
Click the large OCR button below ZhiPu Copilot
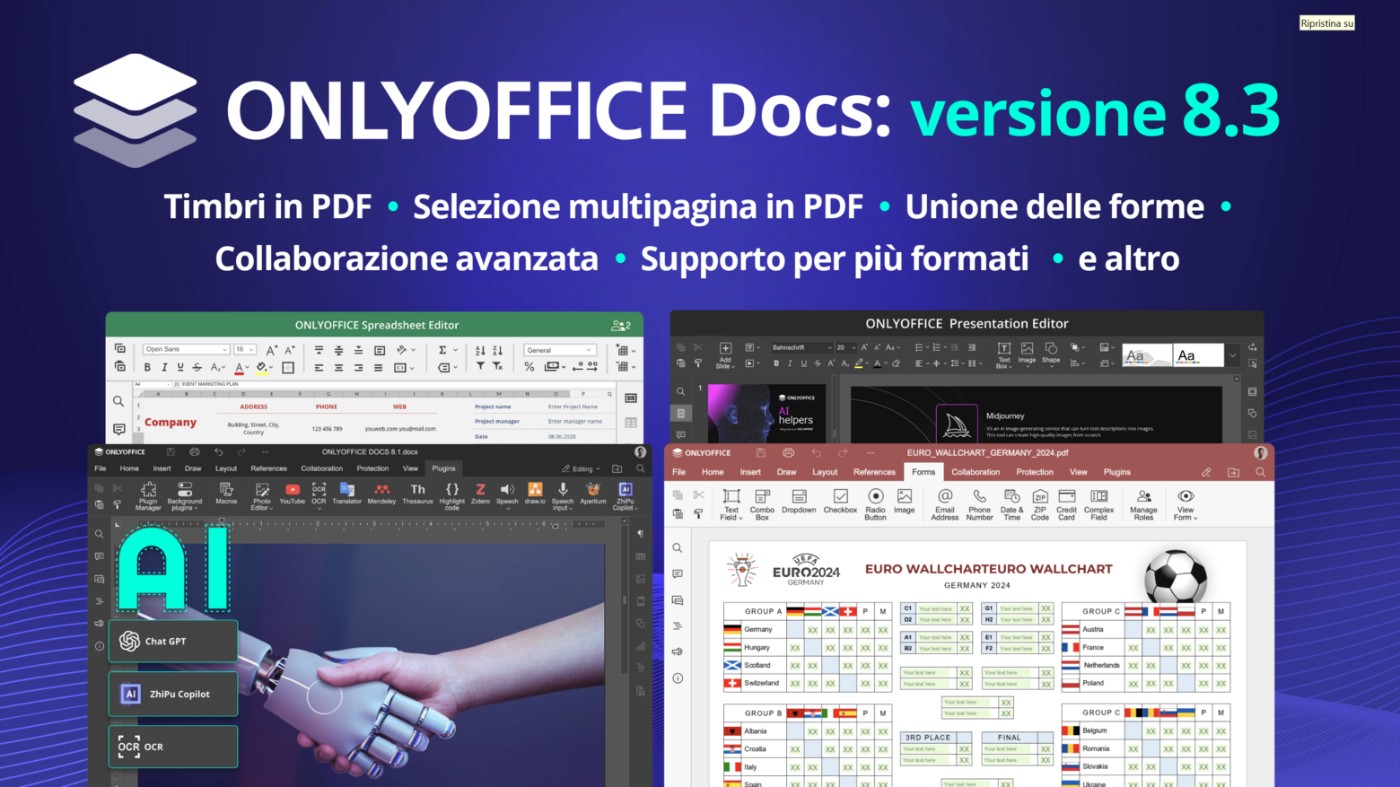click(173, 746)
